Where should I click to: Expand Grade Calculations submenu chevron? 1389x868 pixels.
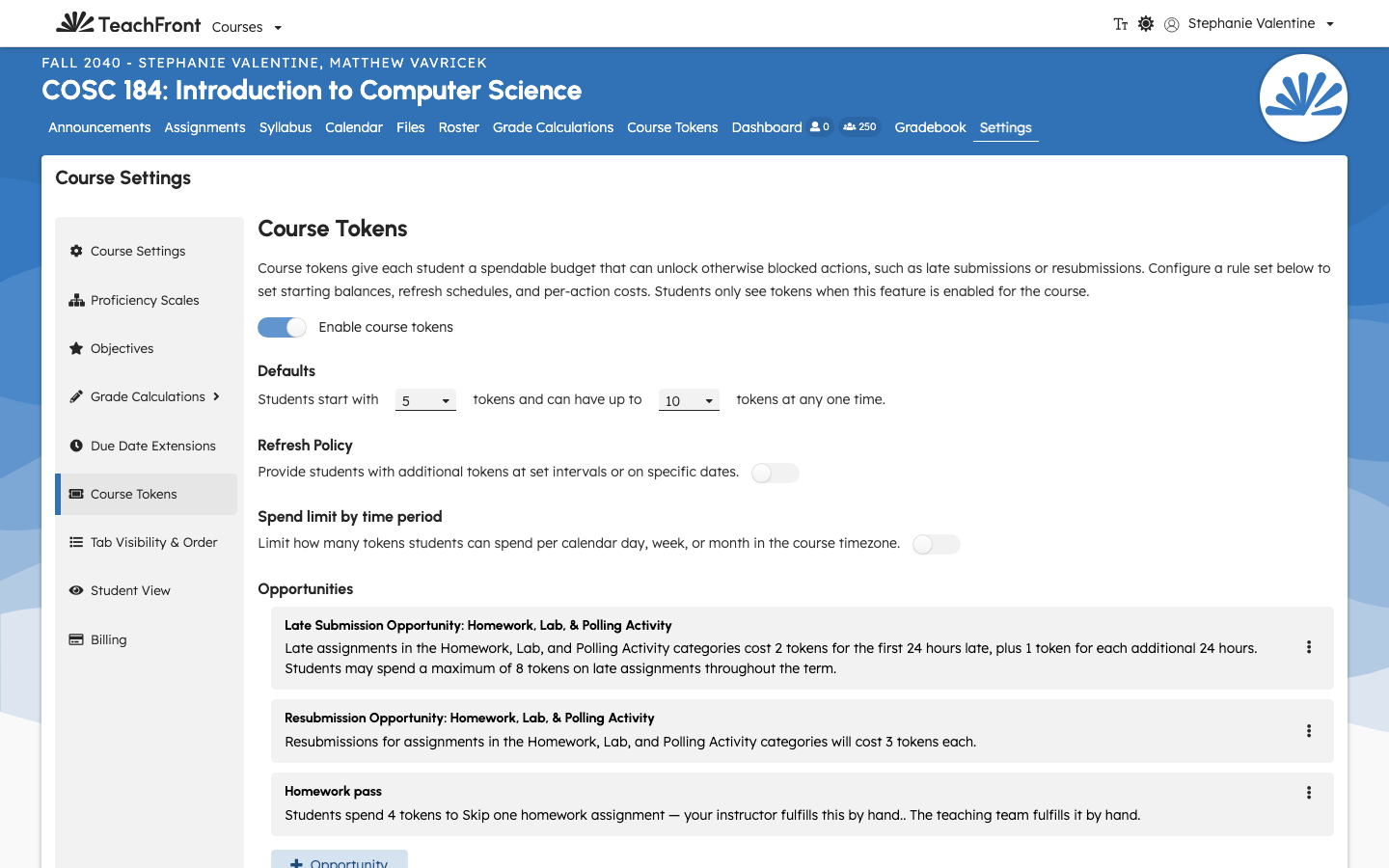click(x=216, y=396)
